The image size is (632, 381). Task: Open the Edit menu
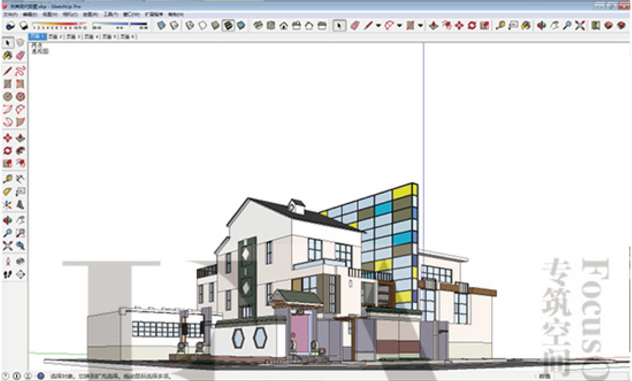(29, 15)
